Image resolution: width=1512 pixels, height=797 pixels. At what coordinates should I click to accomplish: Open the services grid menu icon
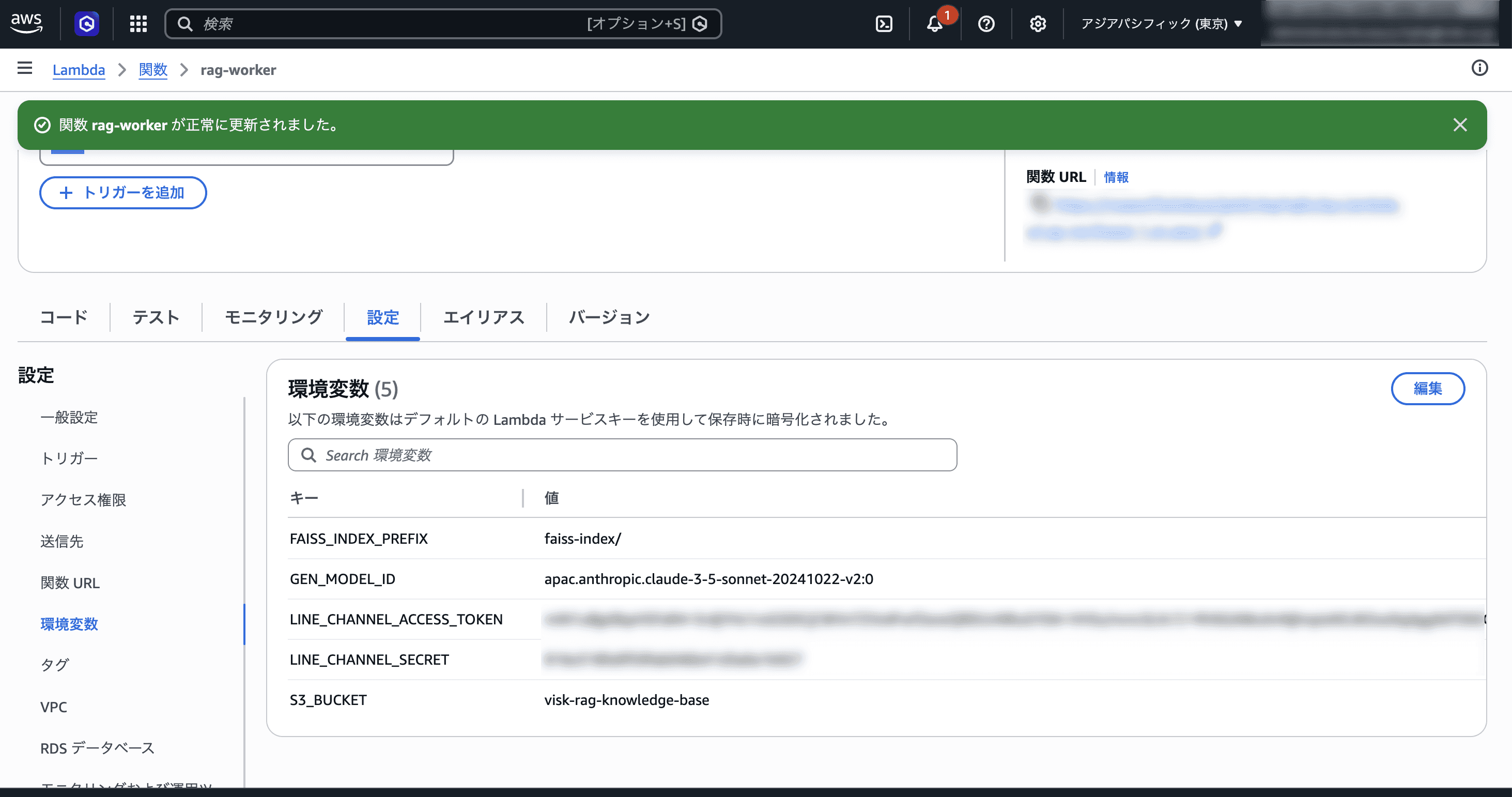138,23
